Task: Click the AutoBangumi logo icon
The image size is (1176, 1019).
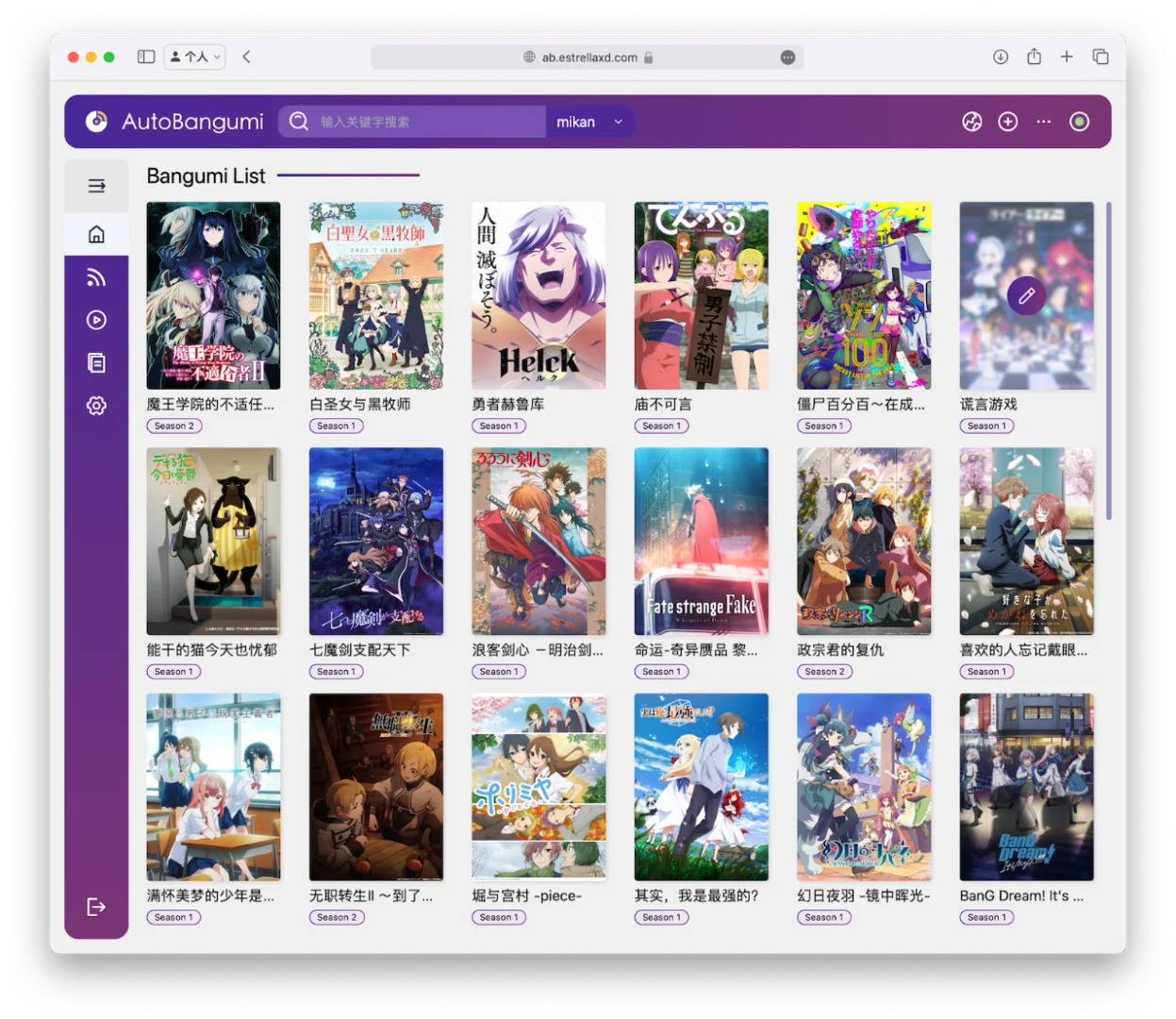Action: (x=96, y=122)
